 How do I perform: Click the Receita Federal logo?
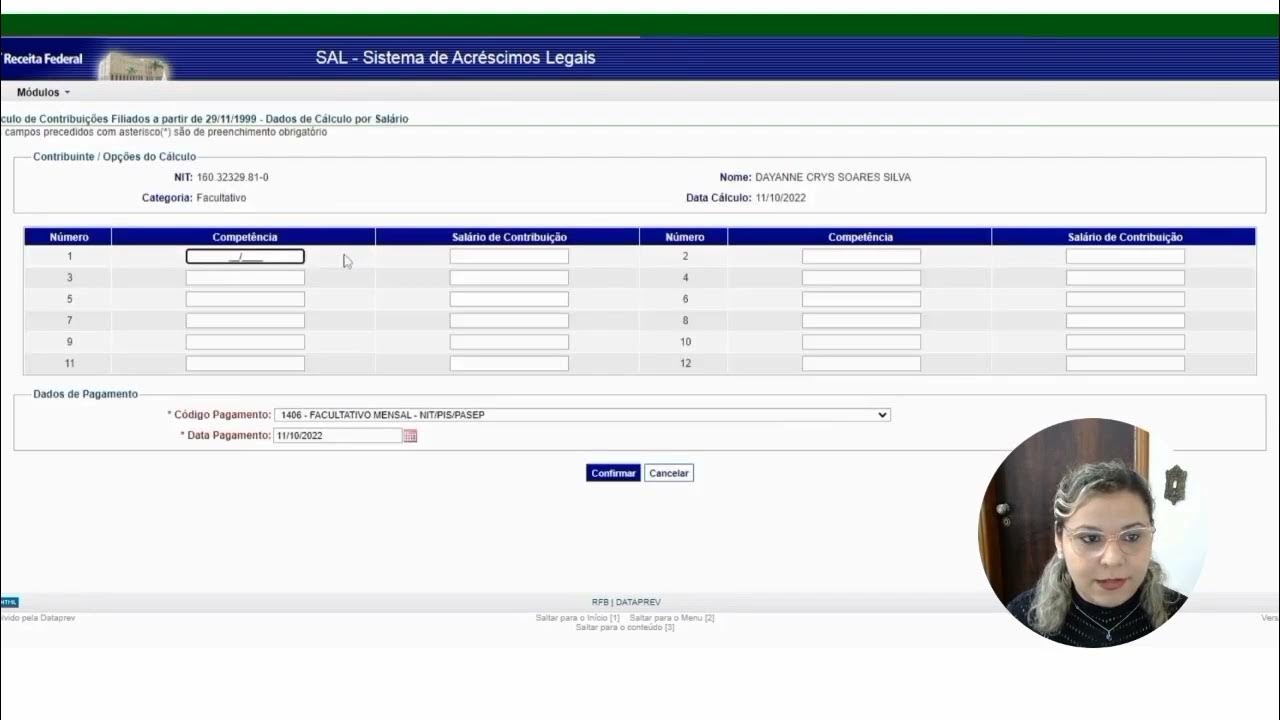coord(43,59)
